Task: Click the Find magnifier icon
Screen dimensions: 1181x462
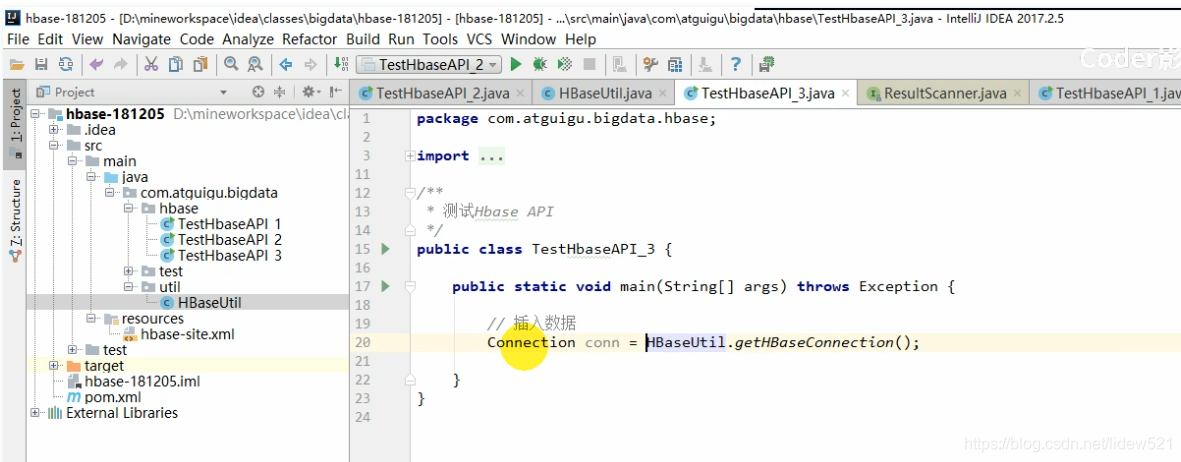Action: [x=231, y=65]
